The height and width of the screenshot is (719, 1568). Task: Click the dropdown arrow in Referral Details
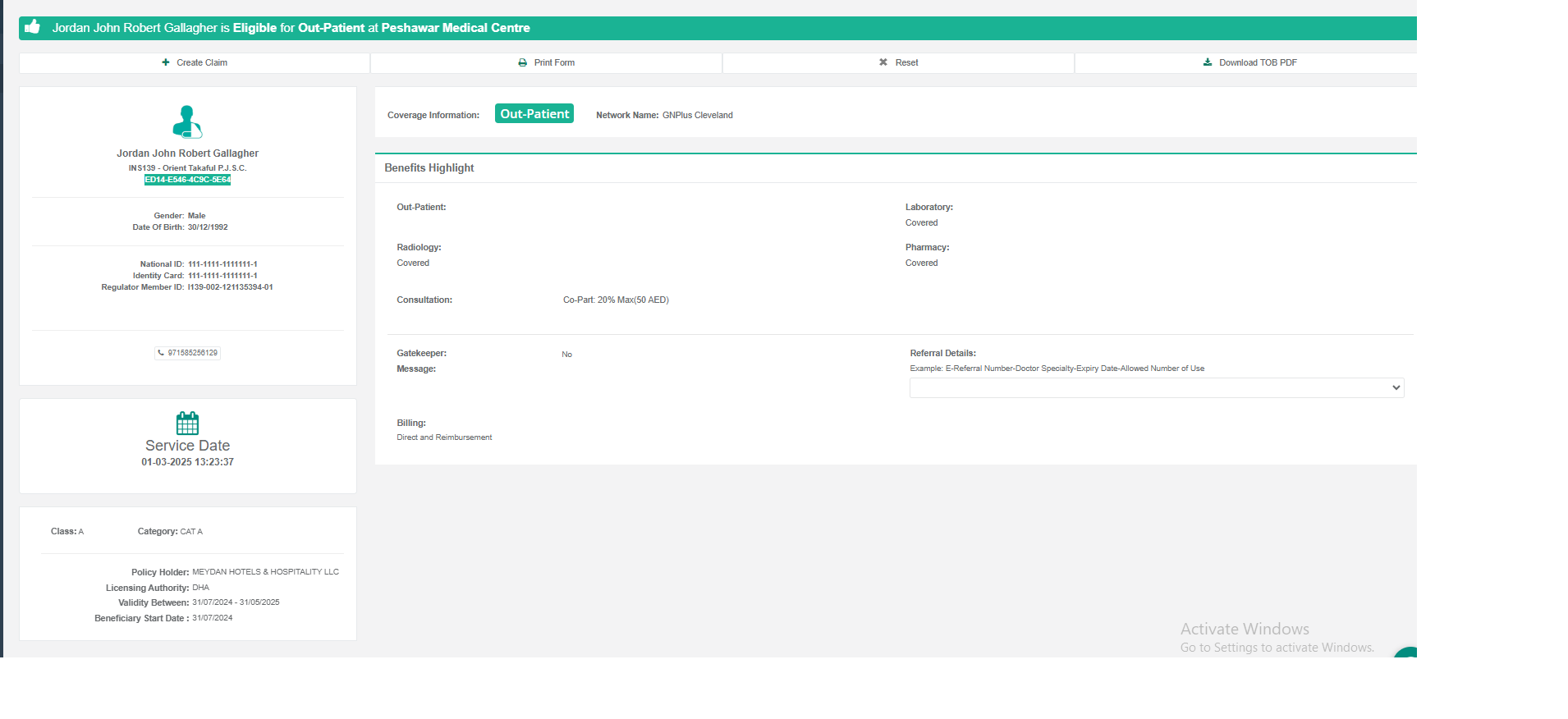(x=1396, y=387)
